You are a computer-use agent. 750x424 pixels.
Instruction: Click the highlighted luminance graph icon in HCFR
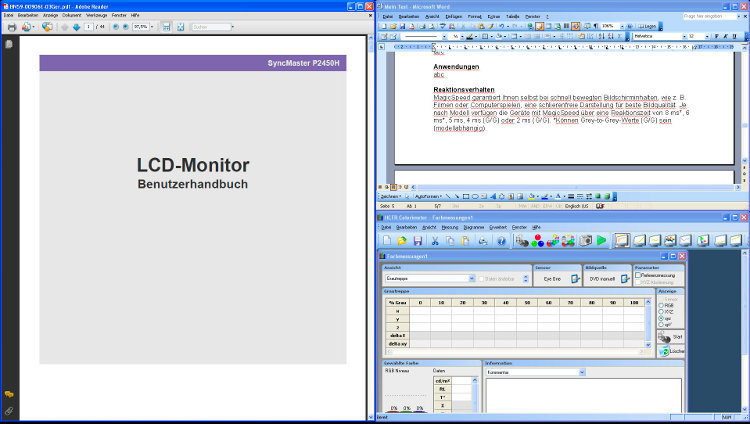click(621, 240)
